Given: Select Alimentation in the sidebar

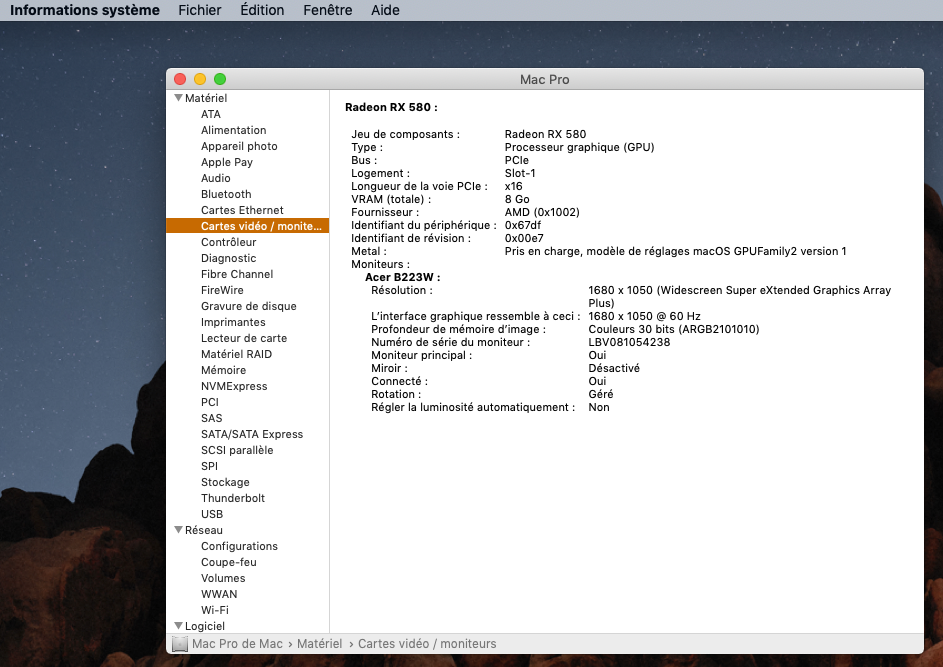Looking at the screenshot, I should point(233,130).
